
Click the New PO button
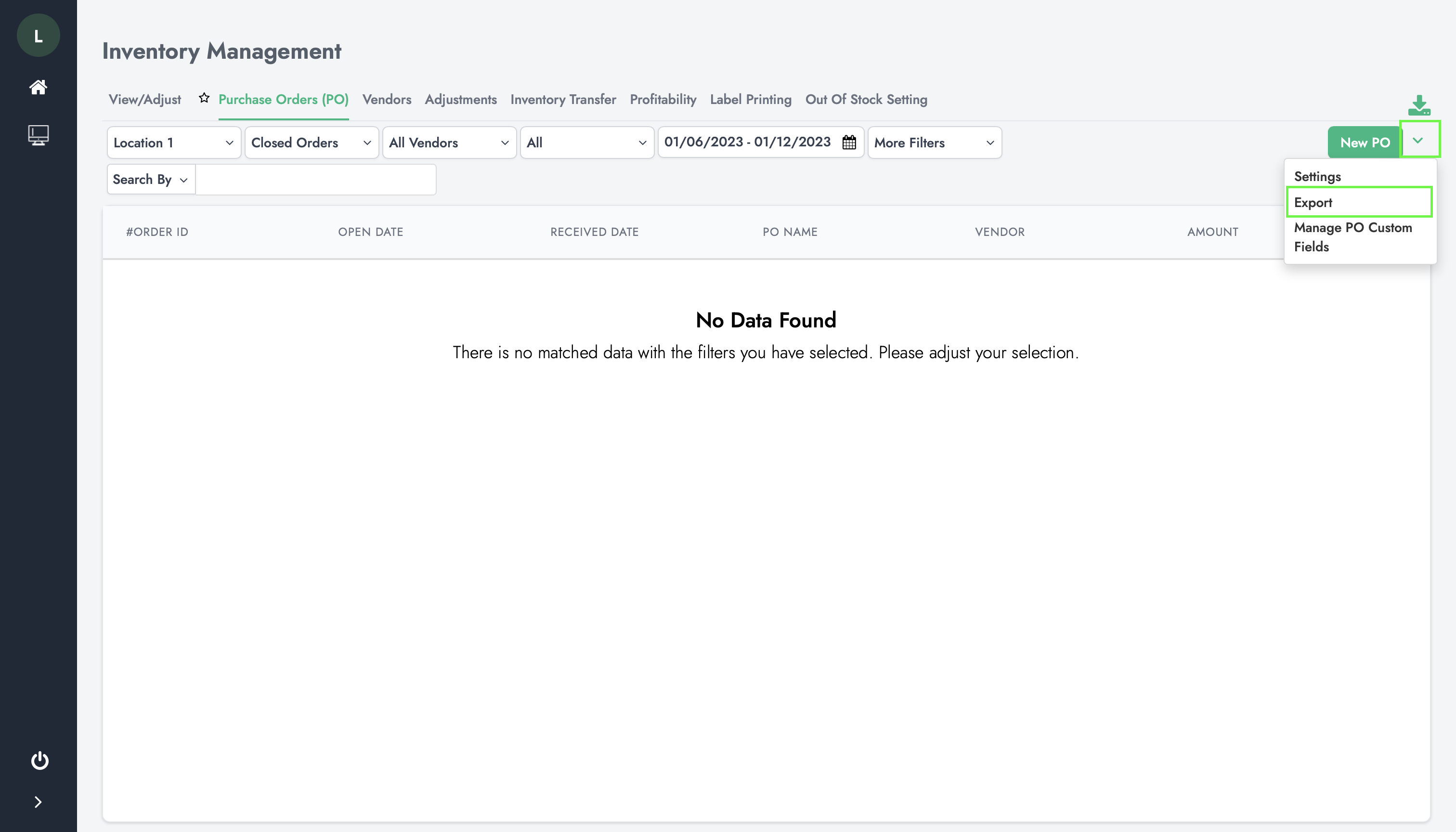pos(1365,143)
